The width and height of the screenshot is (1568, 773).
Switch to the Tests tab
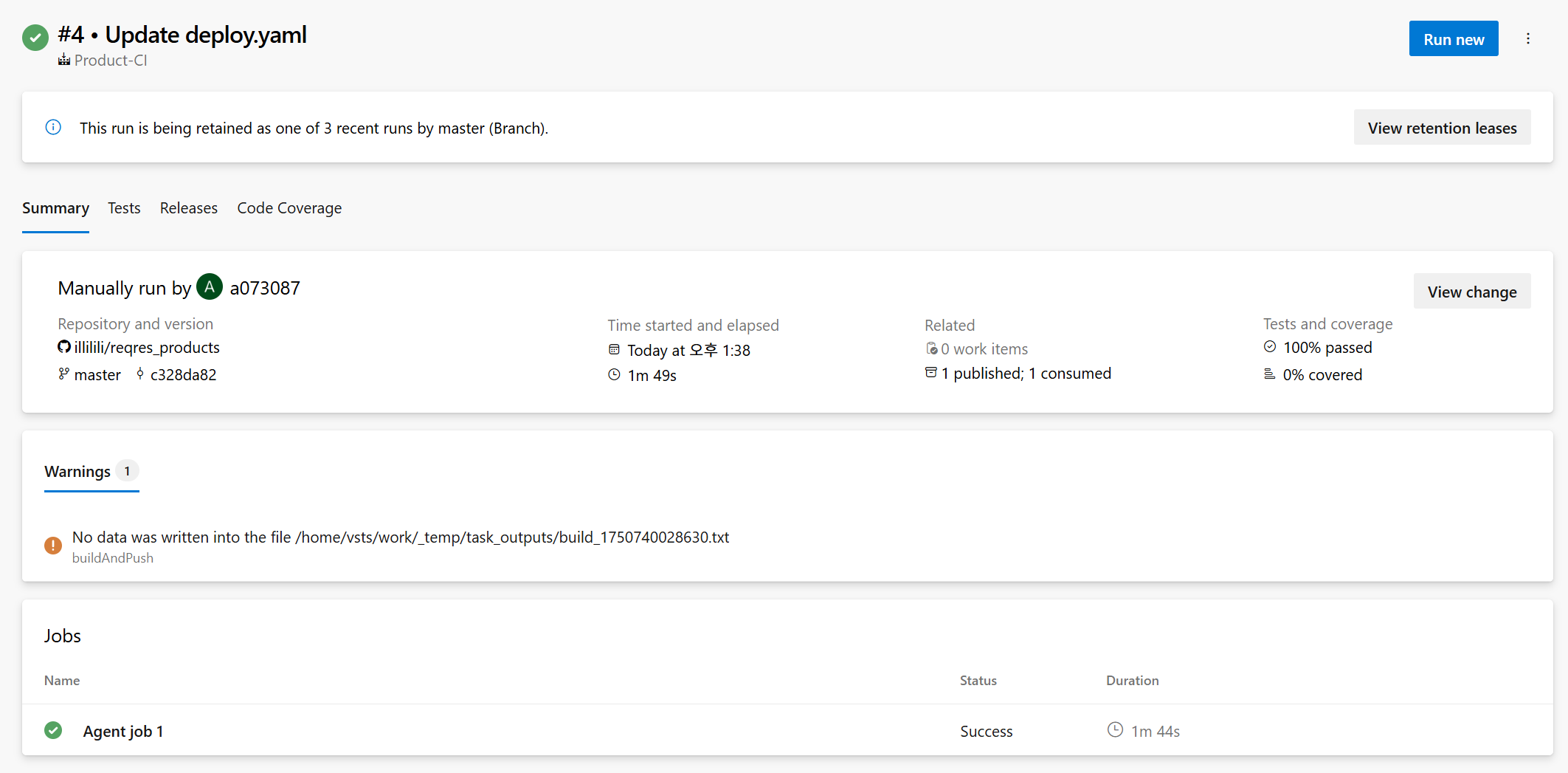(124, 208)
